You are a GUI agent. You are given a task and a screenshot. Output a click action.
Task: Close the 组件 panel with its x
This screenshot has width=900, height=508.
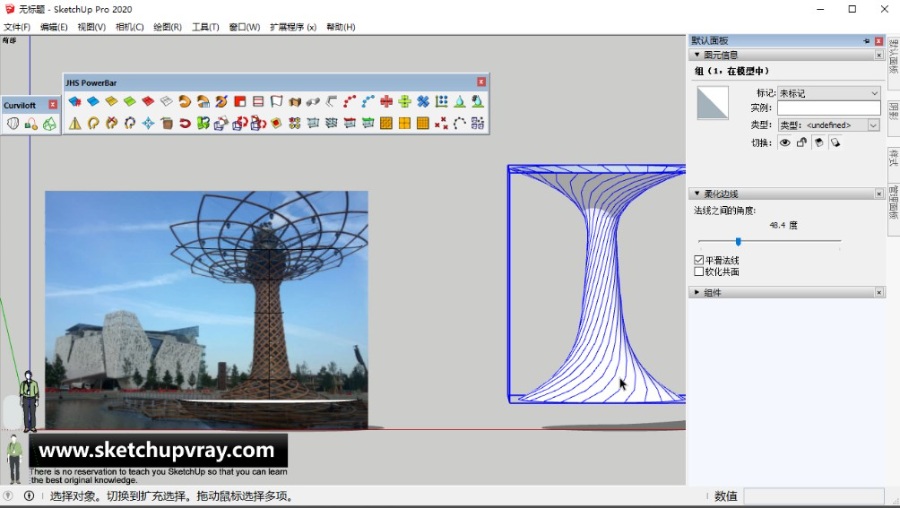point(879,293)
